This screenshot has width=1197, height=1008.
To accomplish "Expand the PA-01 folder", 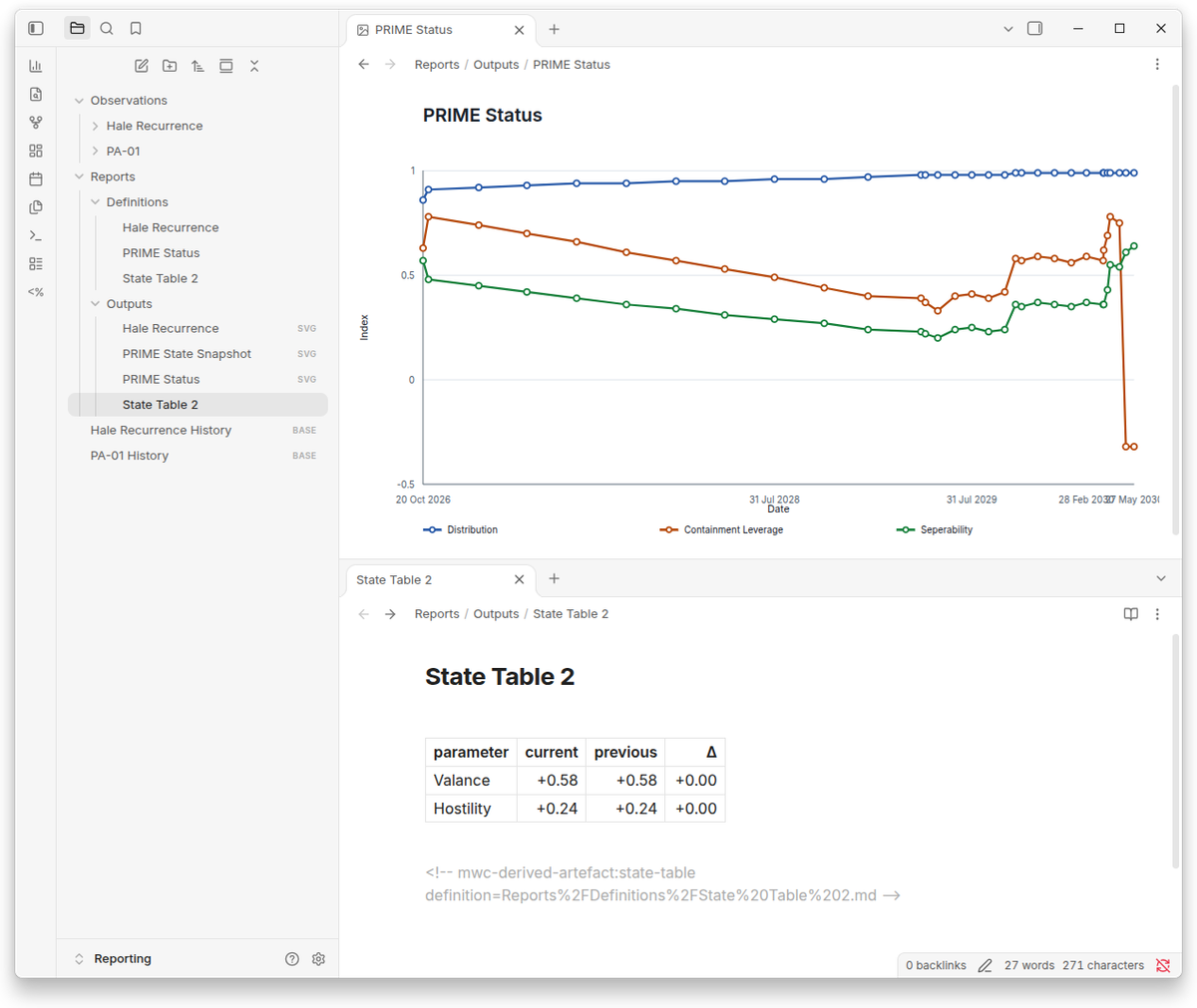I will click(95, 152).
